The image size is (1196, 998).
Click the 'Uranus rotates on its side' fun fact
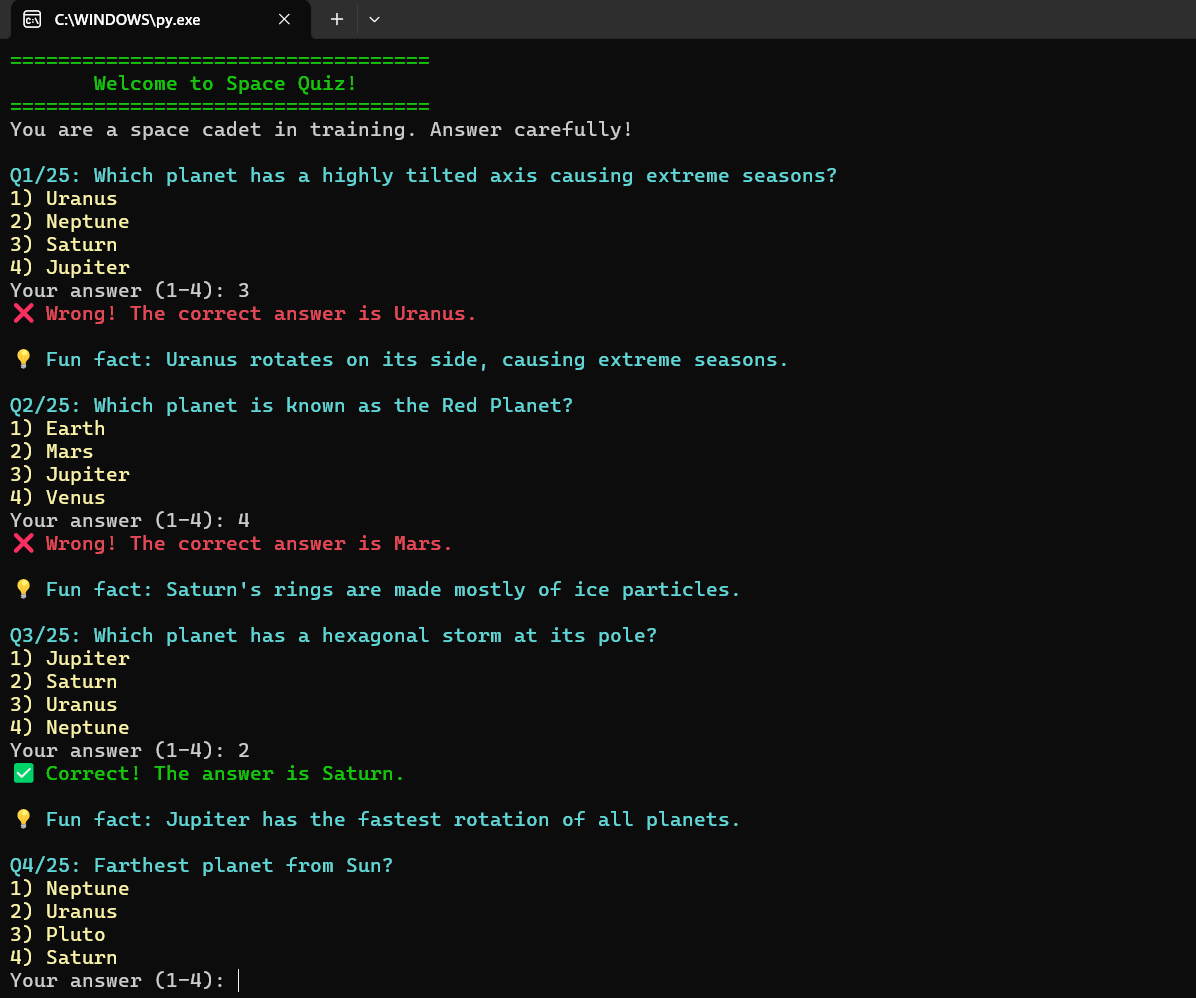(416, 359)
